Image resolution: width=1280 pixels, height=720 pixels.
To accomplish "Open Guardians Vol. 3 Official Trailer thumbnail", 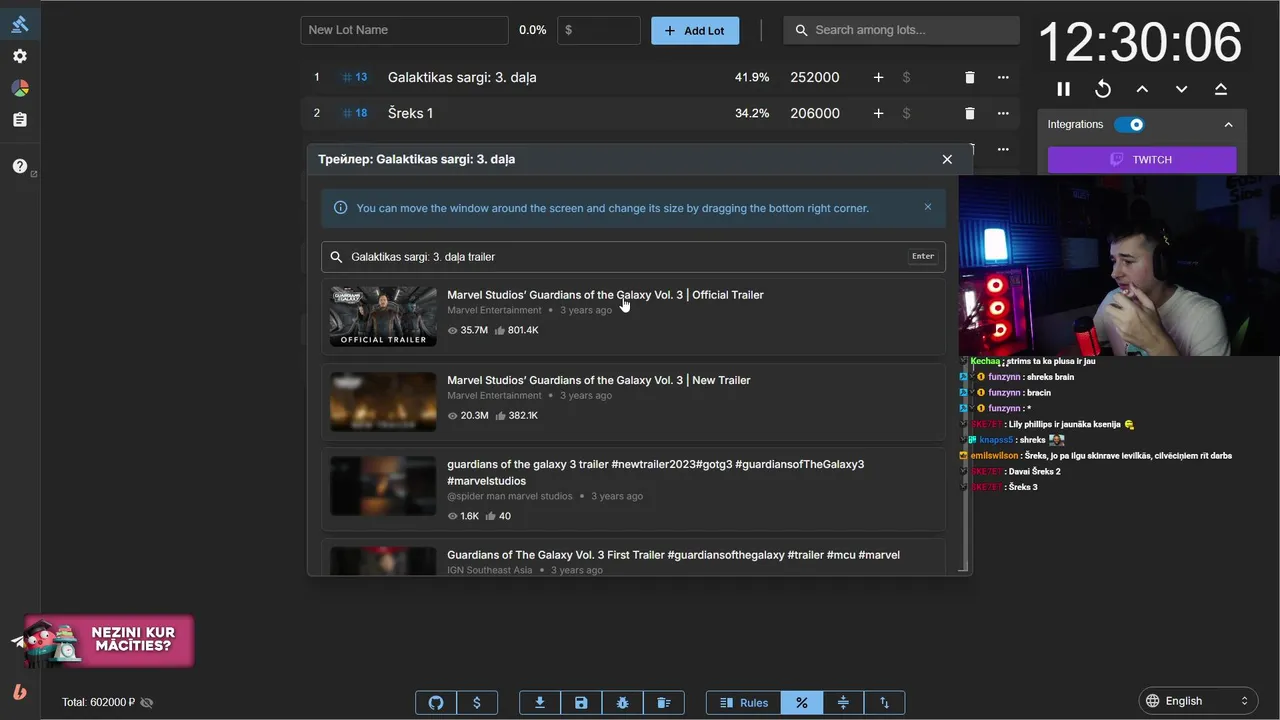I will 383,317.
